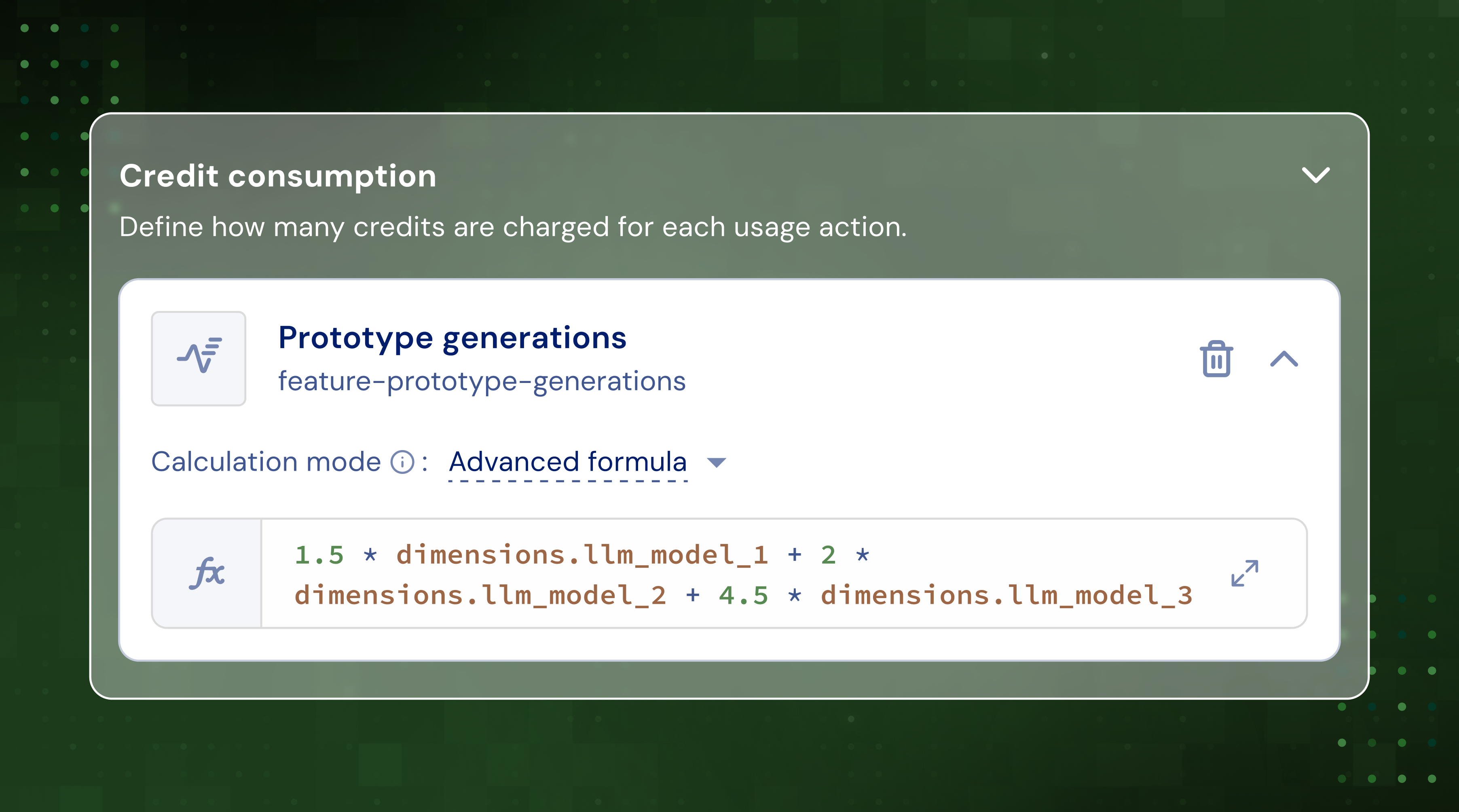
Task: Collapse the Prototype generations card chevron
Action: 1283,359
